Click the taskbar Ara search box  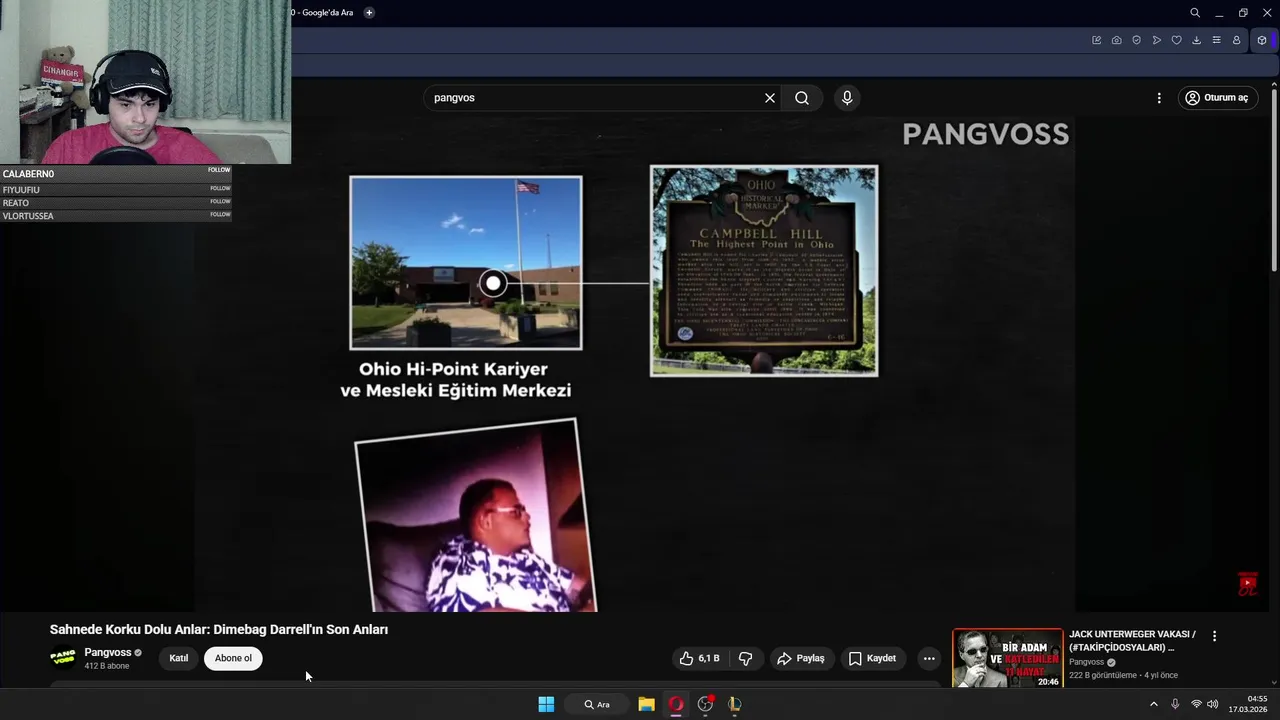[597, 704]
